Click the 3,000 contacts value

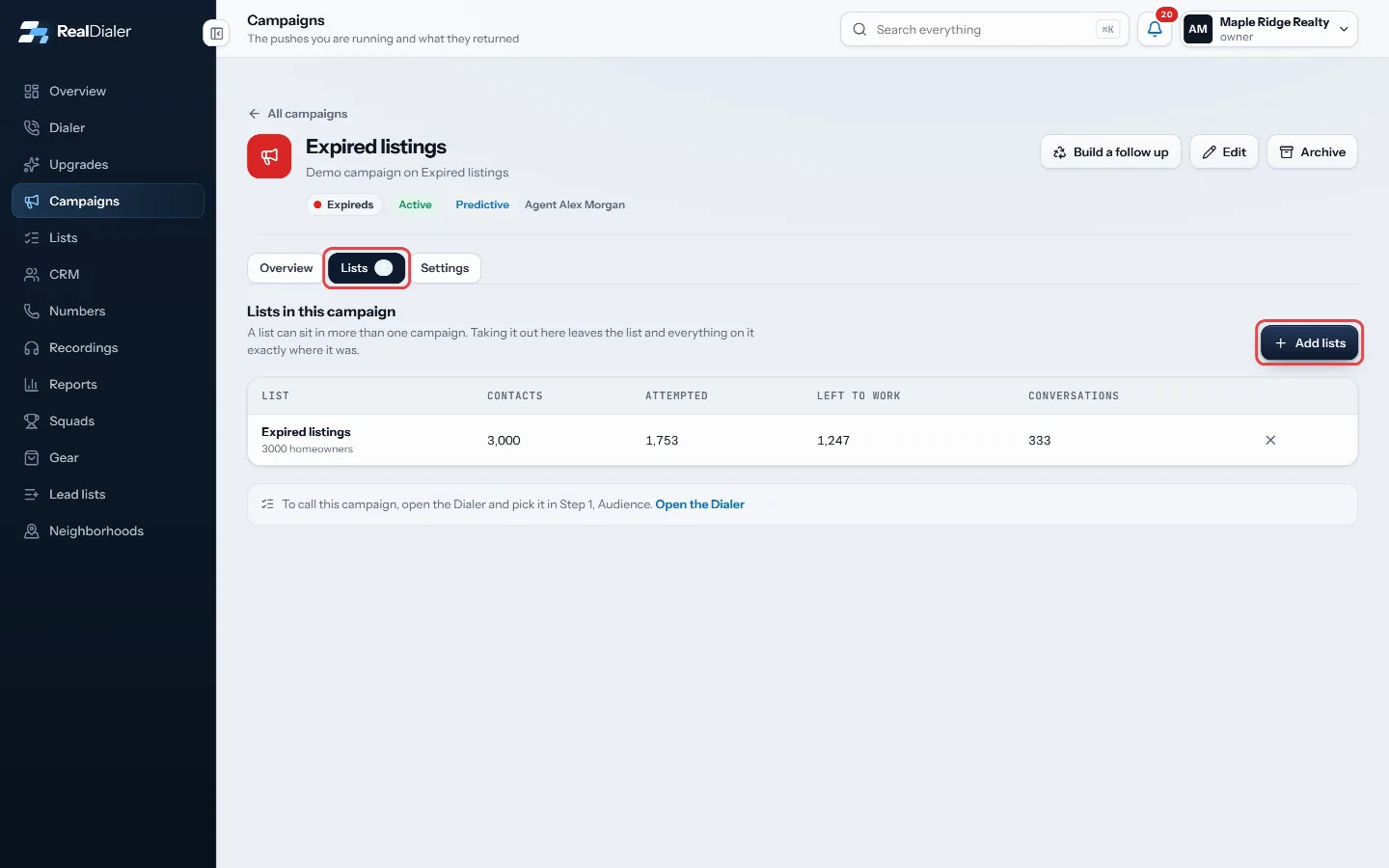point(504,441)
